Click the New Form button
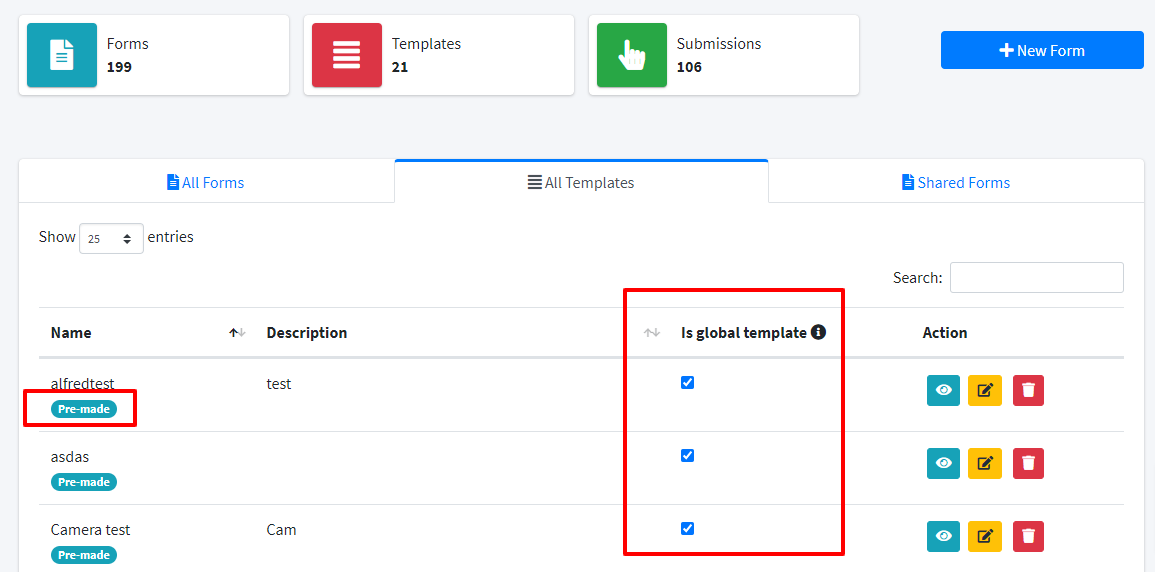 coord(1042,50)
